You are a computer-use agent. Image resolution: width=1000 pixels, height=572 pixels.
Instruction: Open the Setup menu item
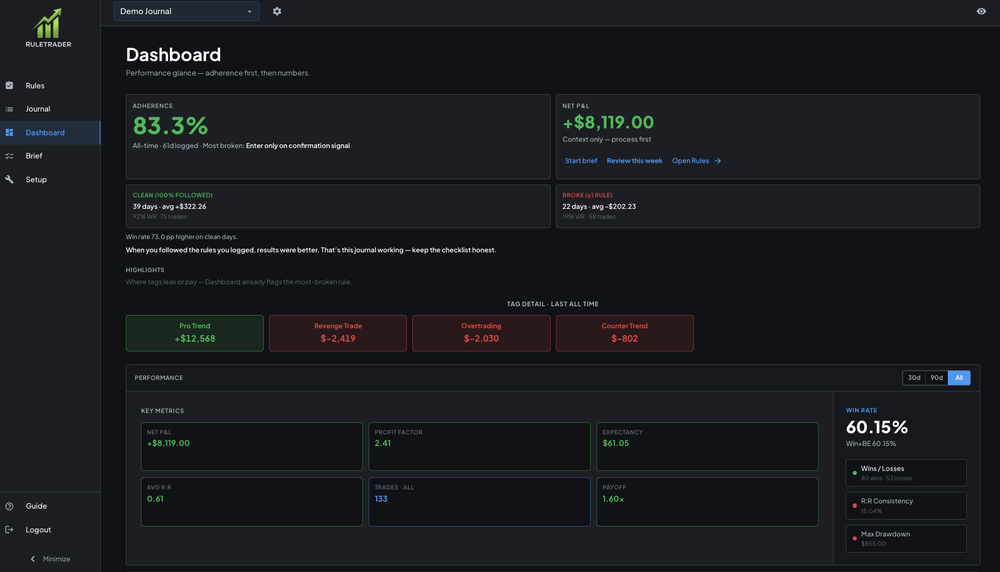(50, 179)
